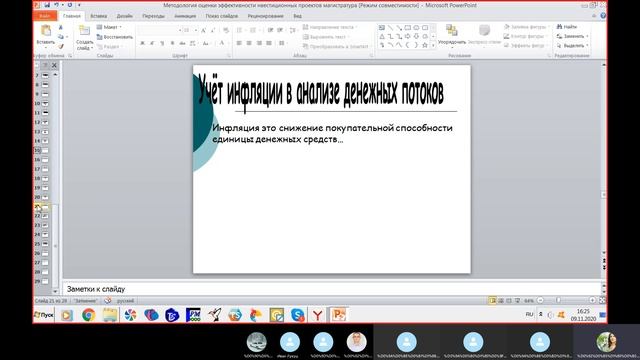
Task: Open the Макет layout dropdown
Action: point(109,27)
